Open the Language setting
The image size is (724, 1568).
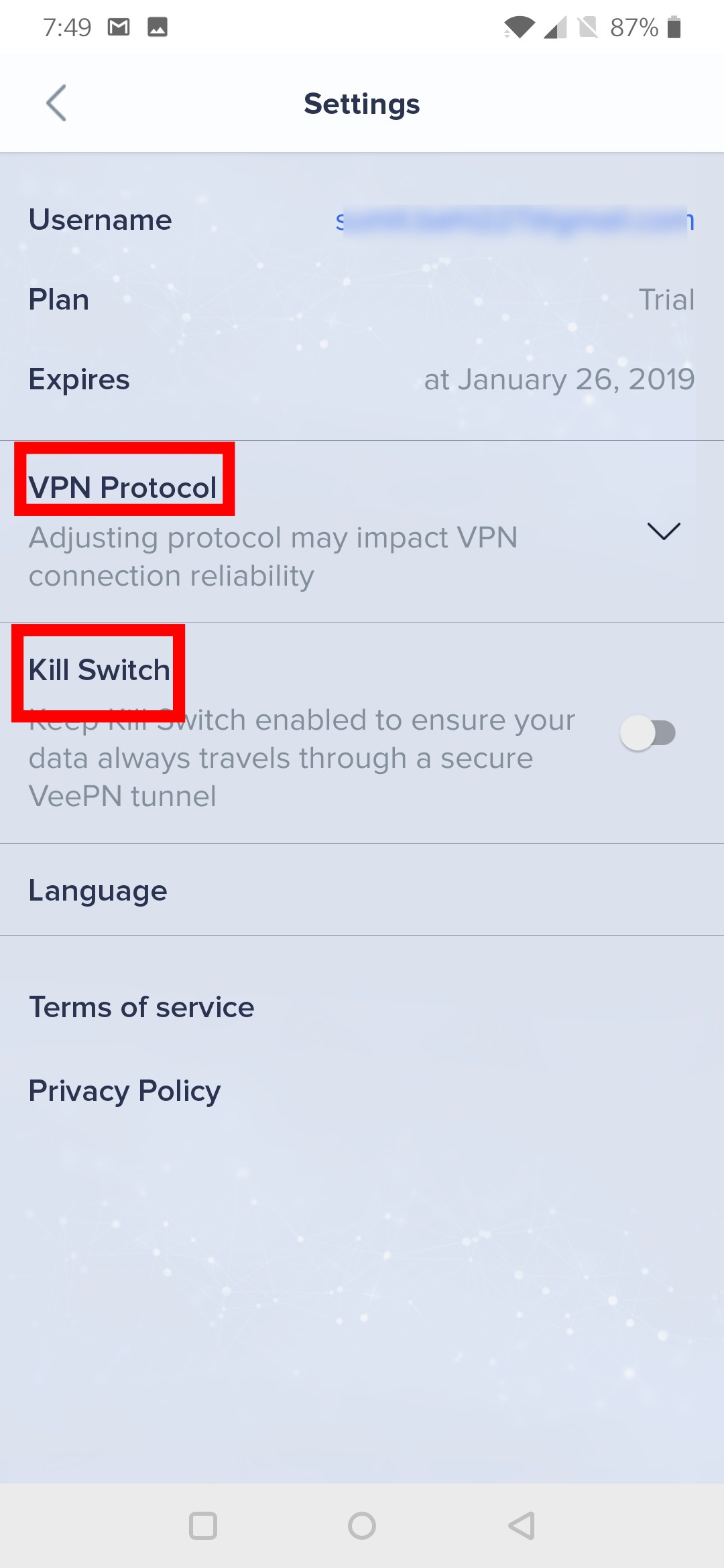pos(98,891)
